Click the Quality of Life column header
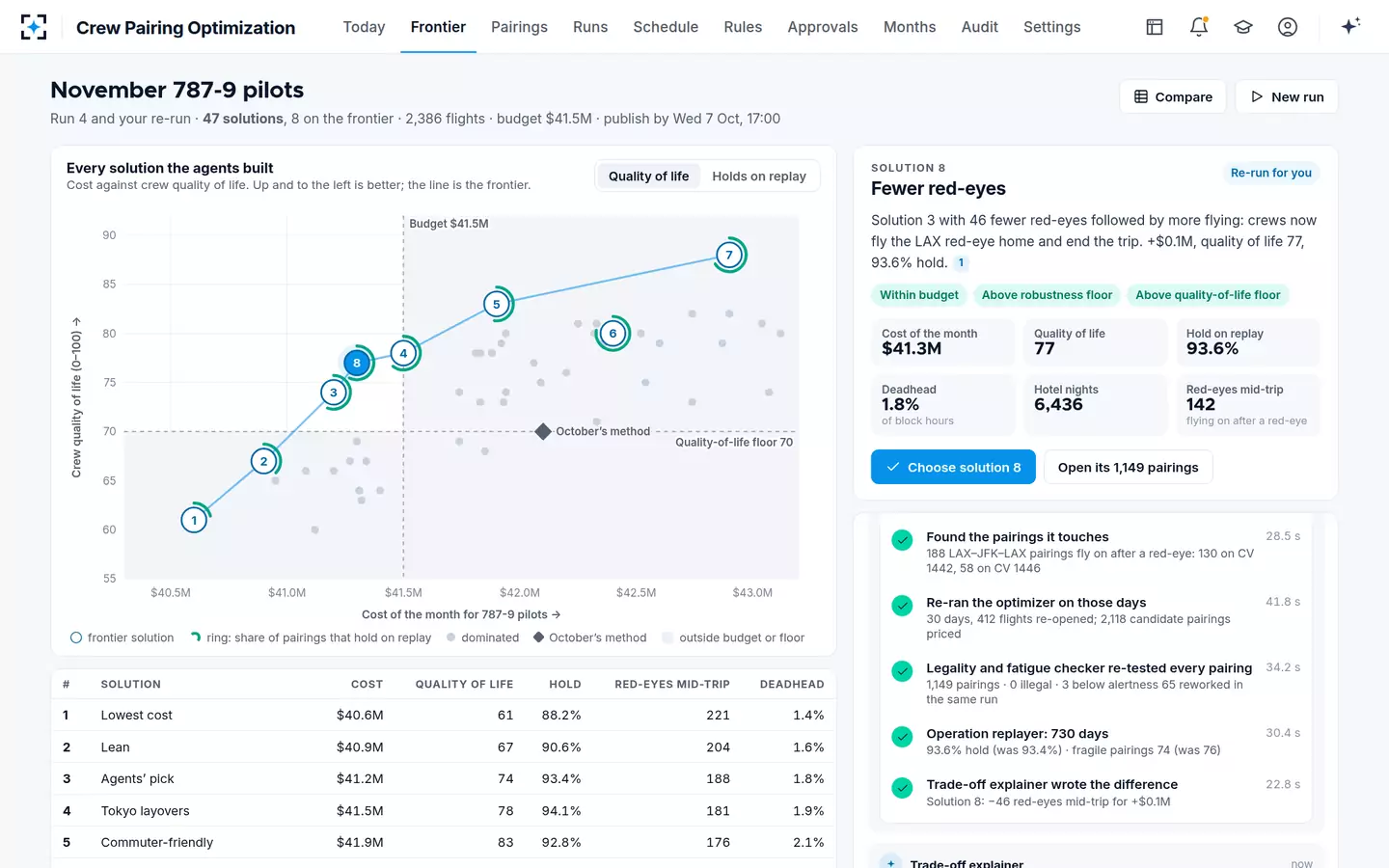 click(464, 684)
